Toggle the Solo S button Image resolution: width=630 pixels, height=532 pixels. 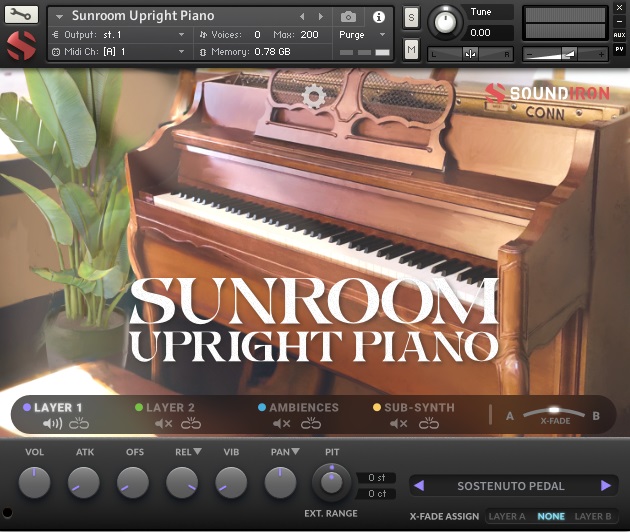click(x=411, y=17)
